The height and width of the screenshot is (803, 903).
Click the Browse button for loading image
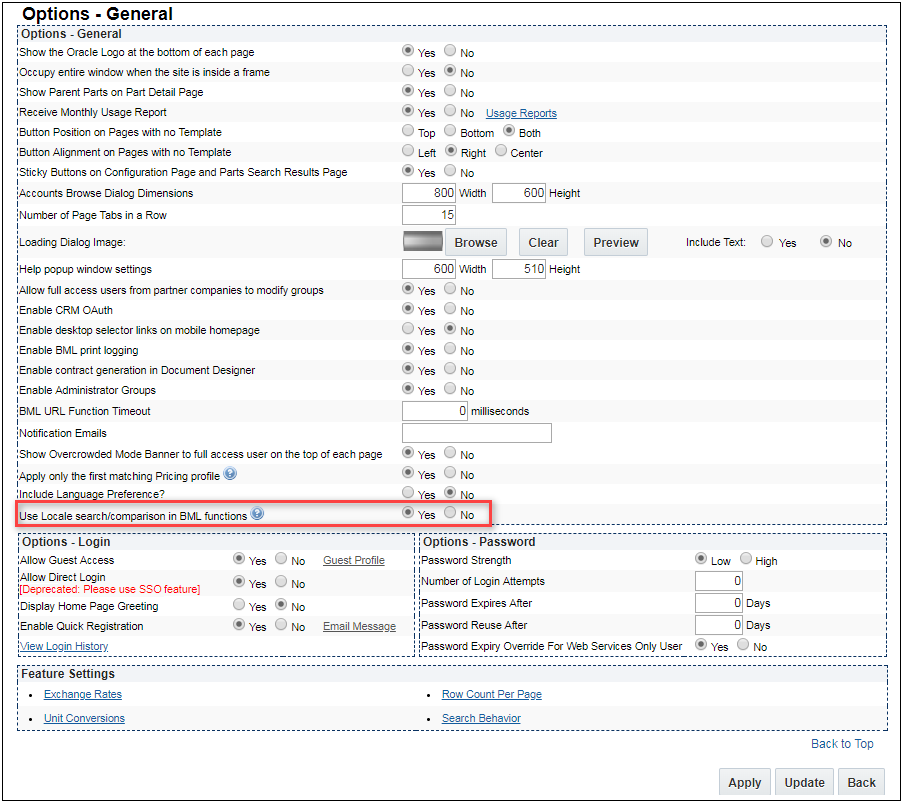(x=476, y=242)
